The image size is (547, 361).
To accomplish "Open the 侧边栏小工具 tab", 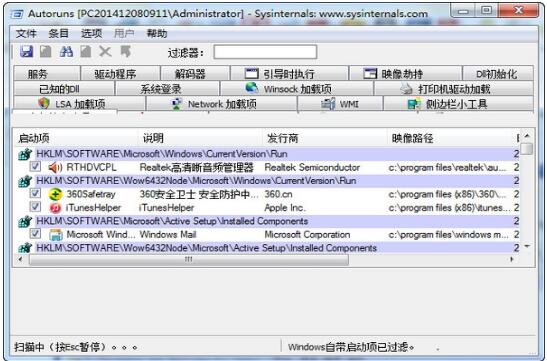I will tap(458, 104).
